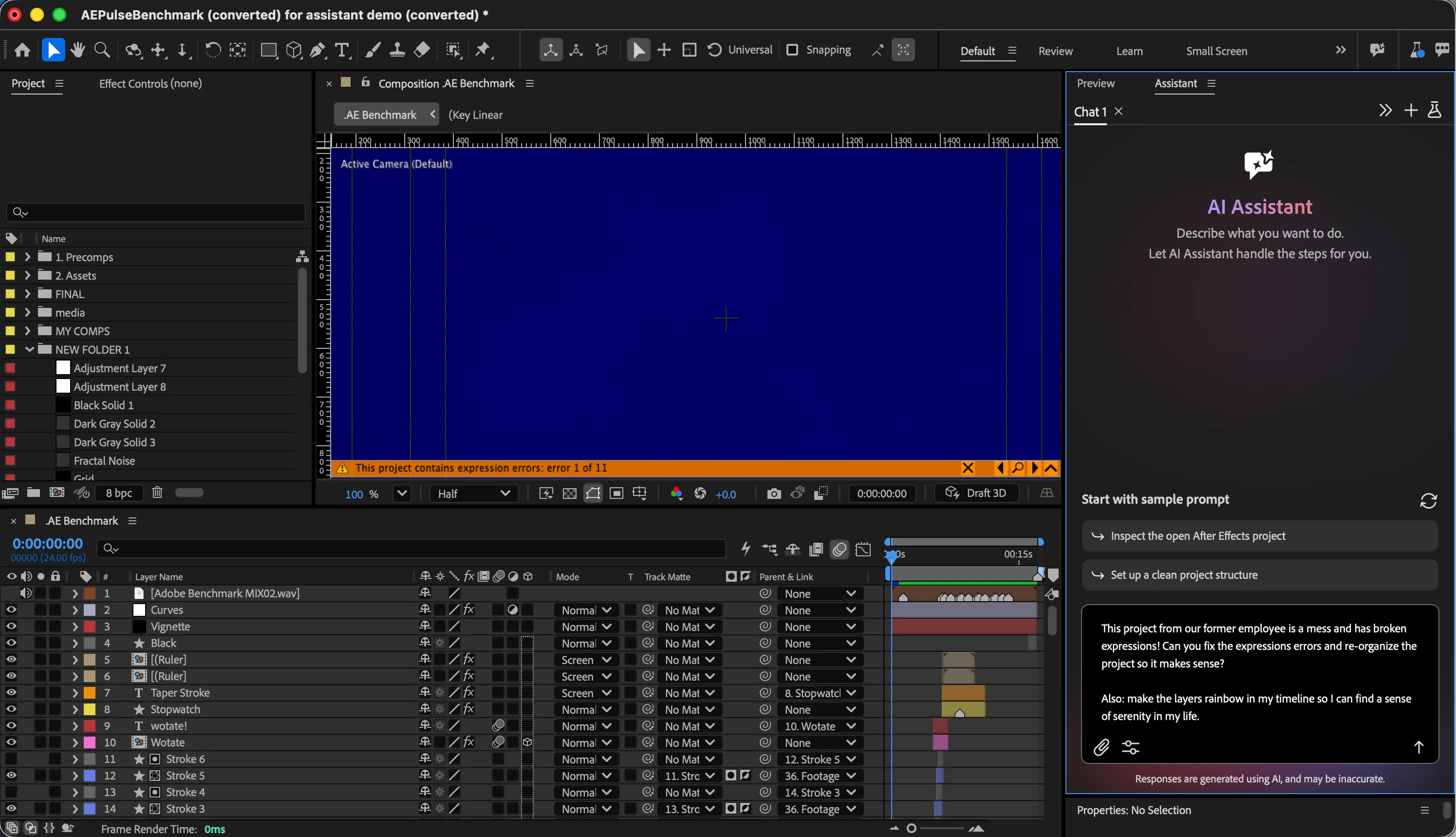Send the prompt with the arrow icon

pyautogui.click(x=1419, y=747)
